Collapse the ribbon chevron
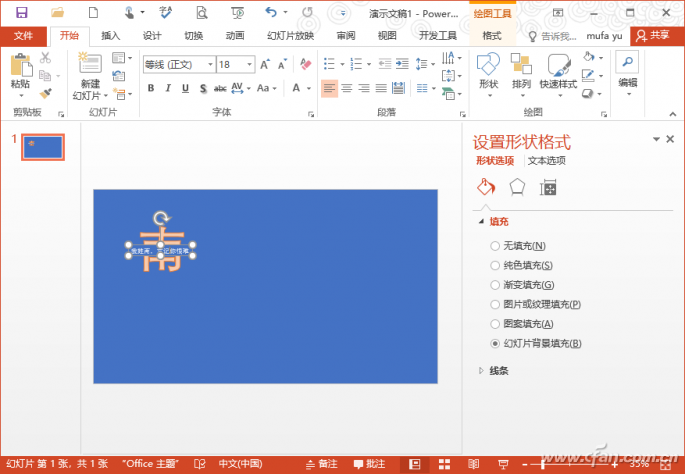The image size is (685, 474). tap(673, 114)
